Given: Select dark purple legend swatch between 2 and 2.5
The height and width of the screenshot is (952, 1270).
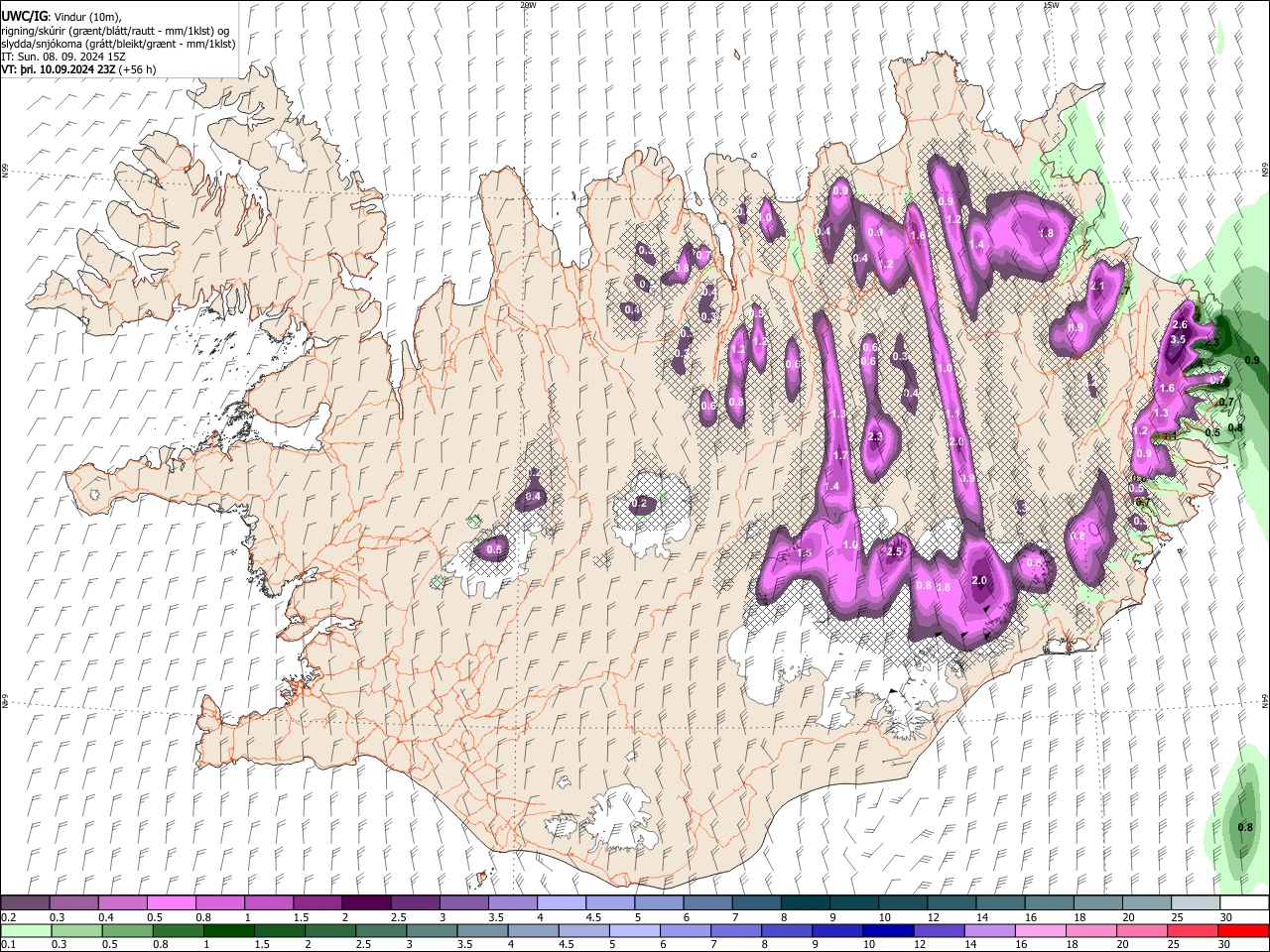Looking at the screenshot, I should (x=366, y=903).
